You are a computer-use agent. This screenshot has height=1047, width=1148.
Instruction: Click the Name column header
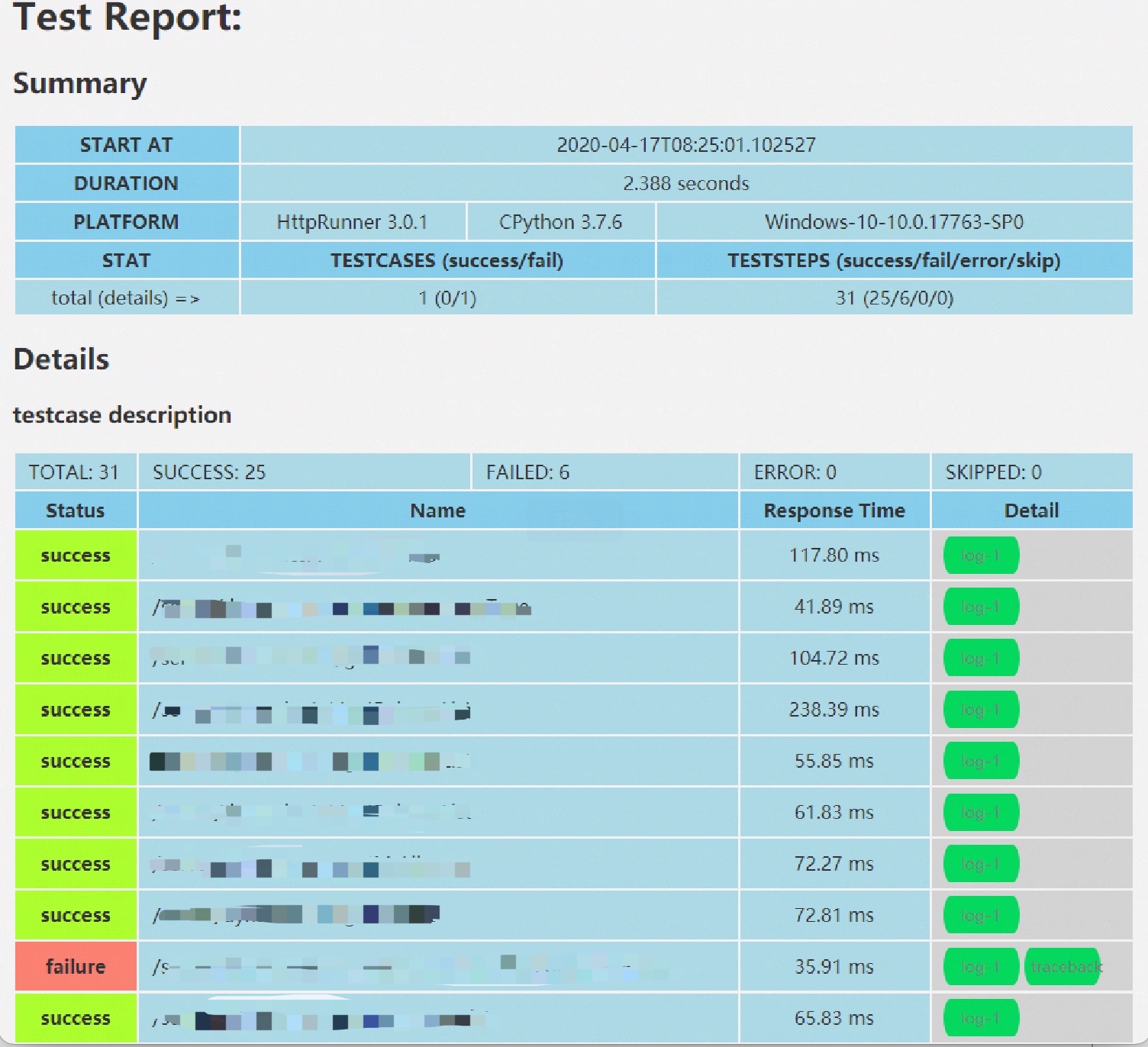click(438, 511)
